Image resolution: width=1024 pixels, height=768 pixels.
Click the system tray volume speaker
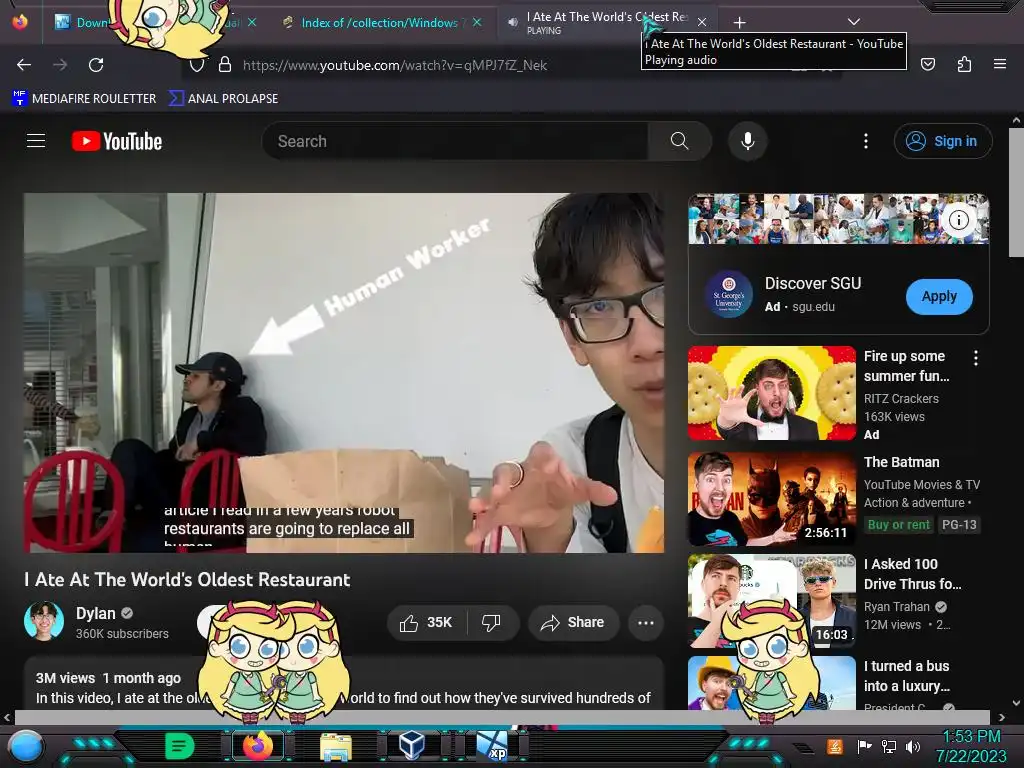click(912, 746)
